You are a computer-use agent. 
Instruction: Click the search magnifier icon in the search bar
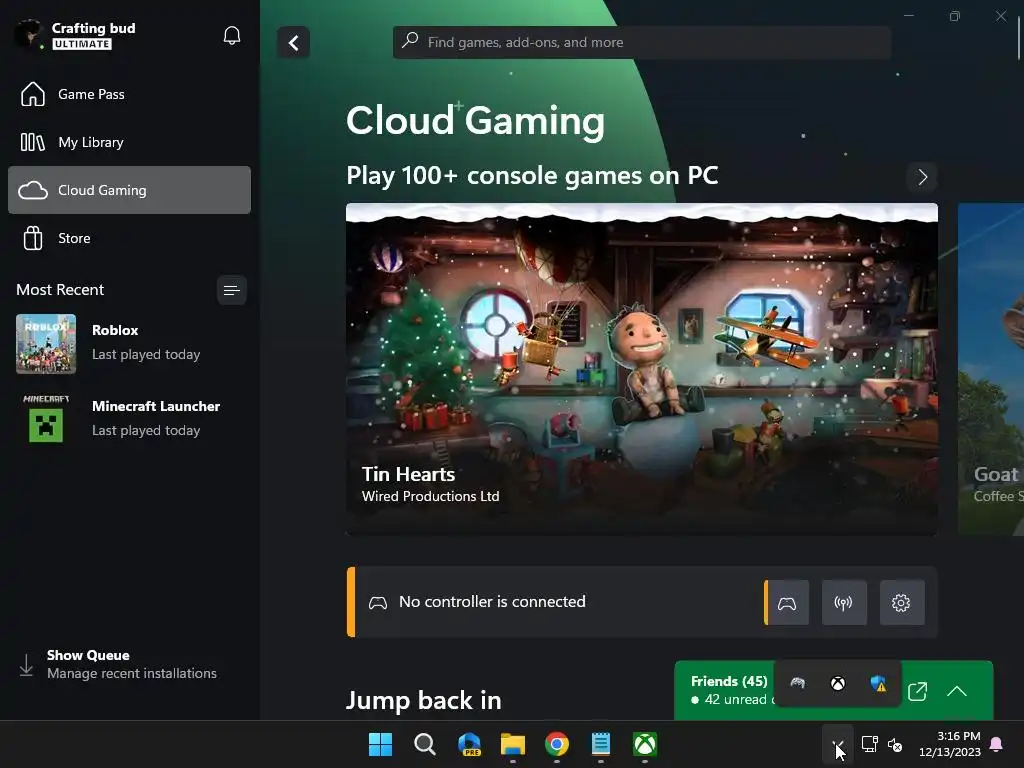coord(410,40)
